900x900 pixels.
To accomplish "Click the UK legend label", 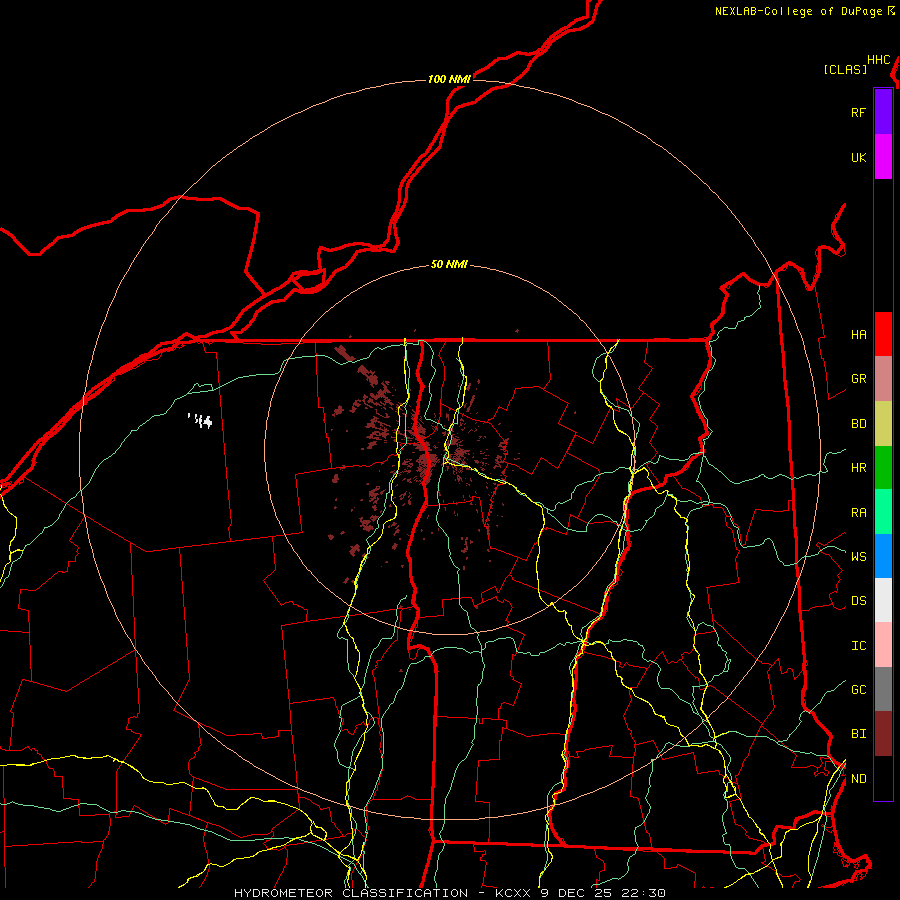I will (858, 157).
